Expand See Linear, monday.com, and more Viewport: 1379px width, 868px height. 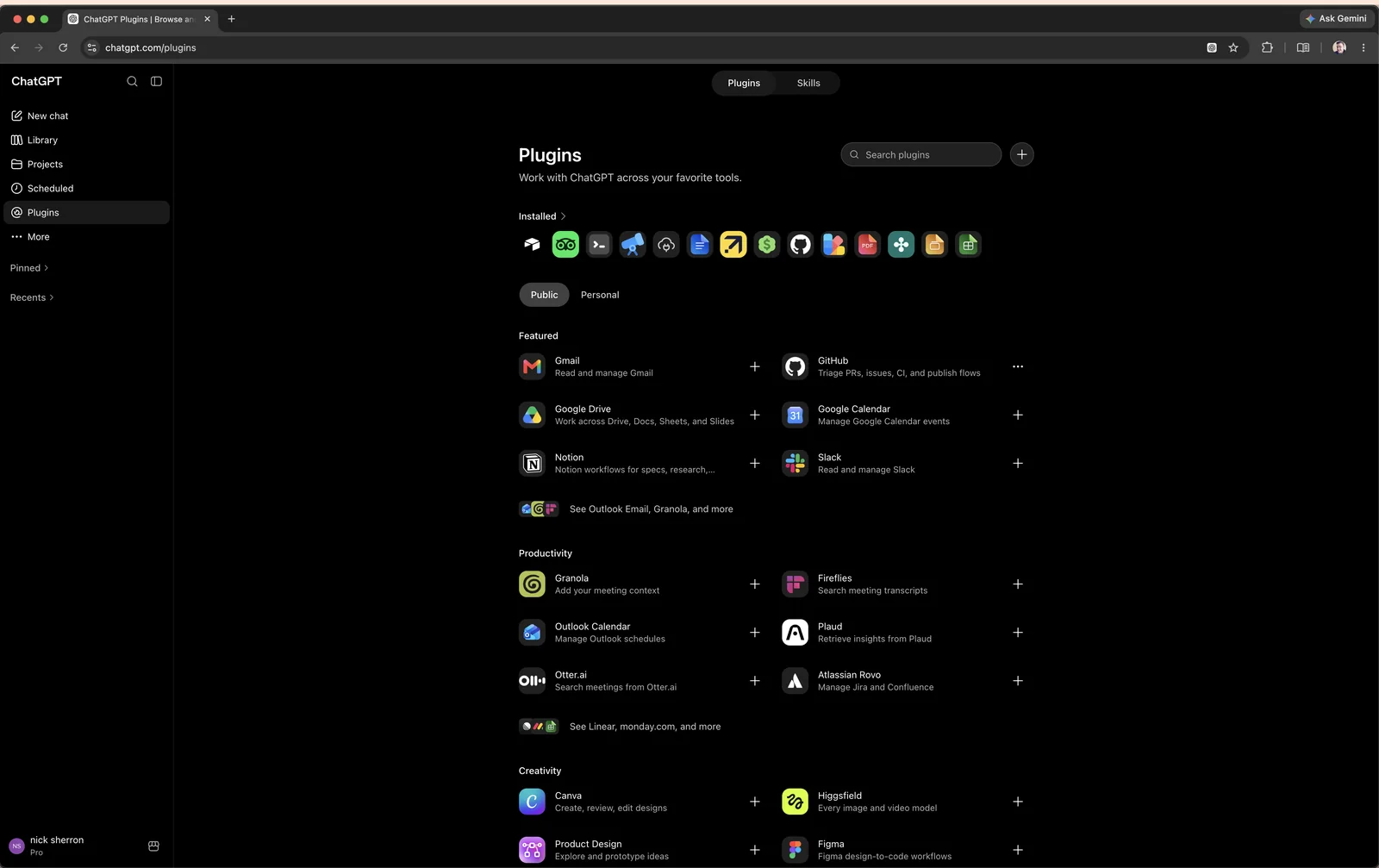click(620, 727)
